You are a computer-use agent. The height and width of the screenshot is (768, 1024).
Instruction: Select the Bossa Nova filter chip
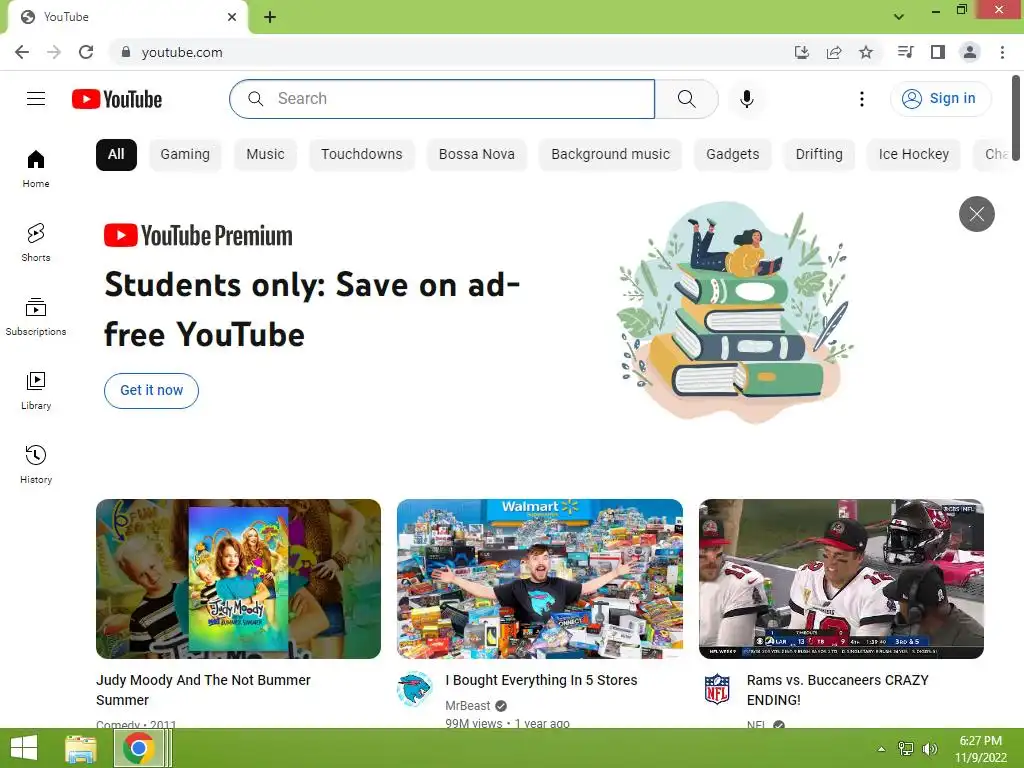(x=477, y=155)
